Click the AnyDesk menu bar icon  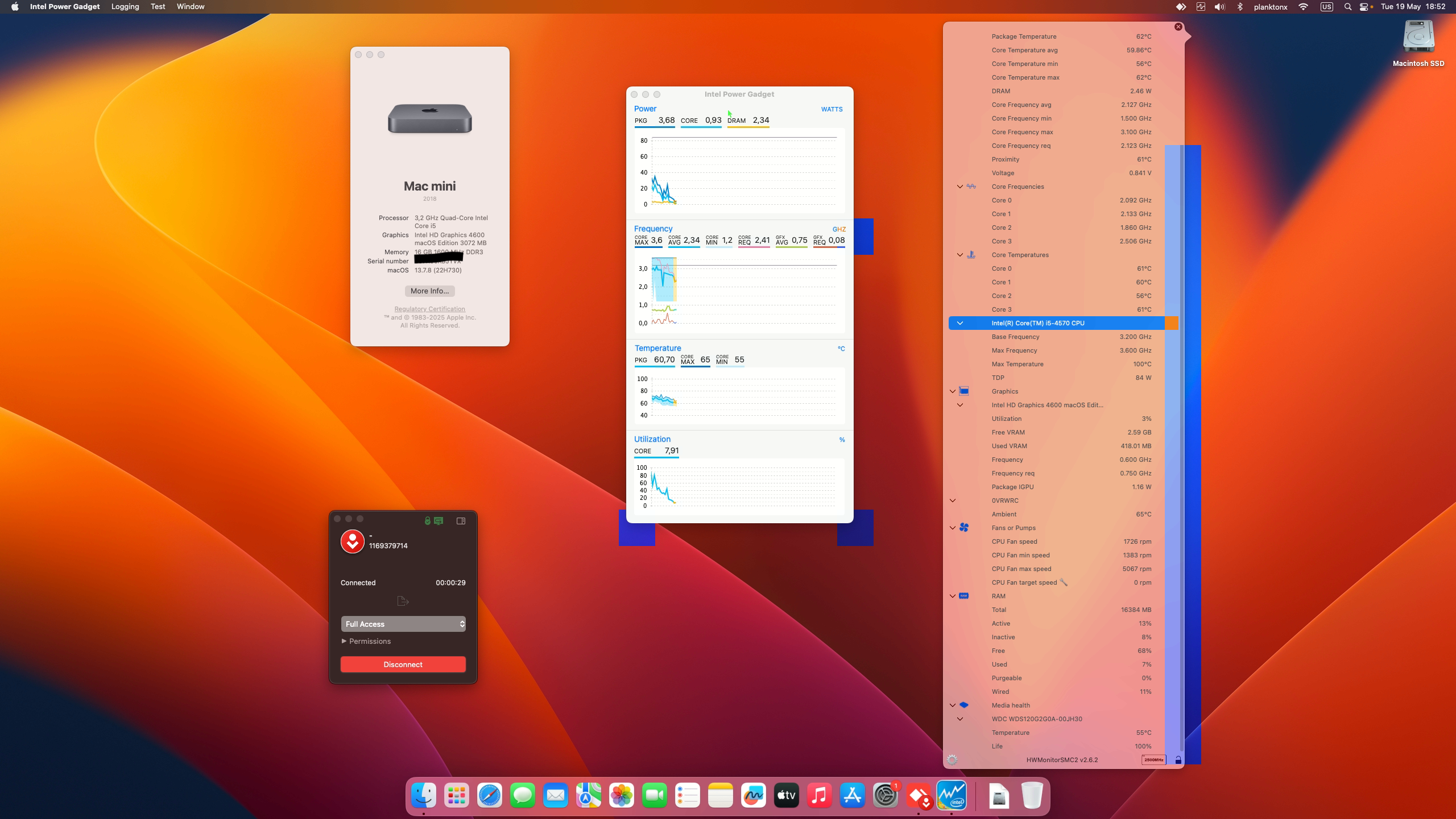[1181, 7]
